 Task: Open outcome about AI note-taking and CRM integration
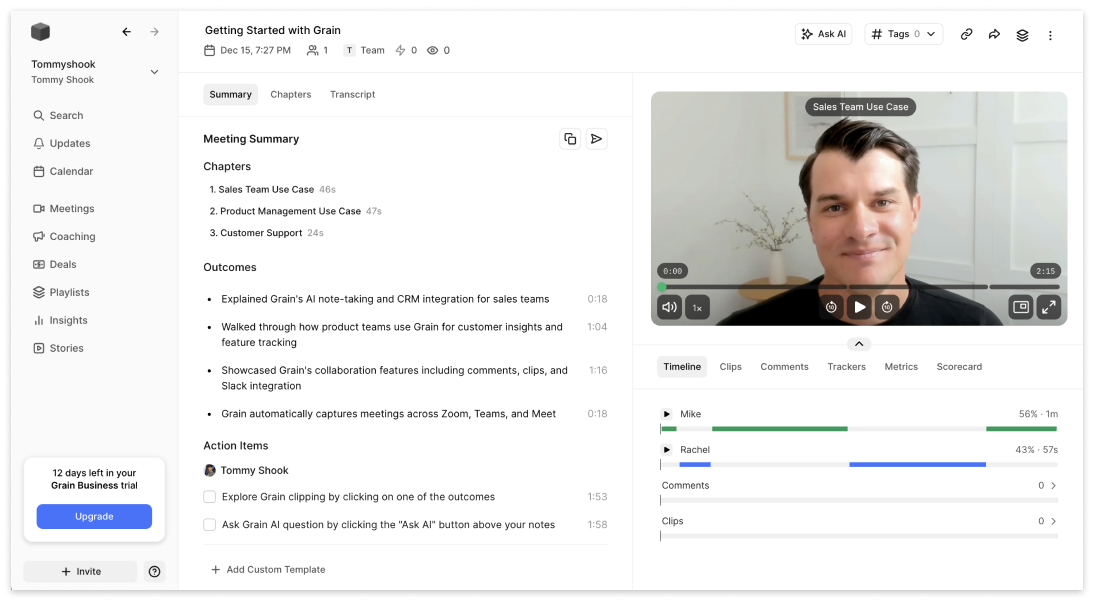(x=385, y=299)
